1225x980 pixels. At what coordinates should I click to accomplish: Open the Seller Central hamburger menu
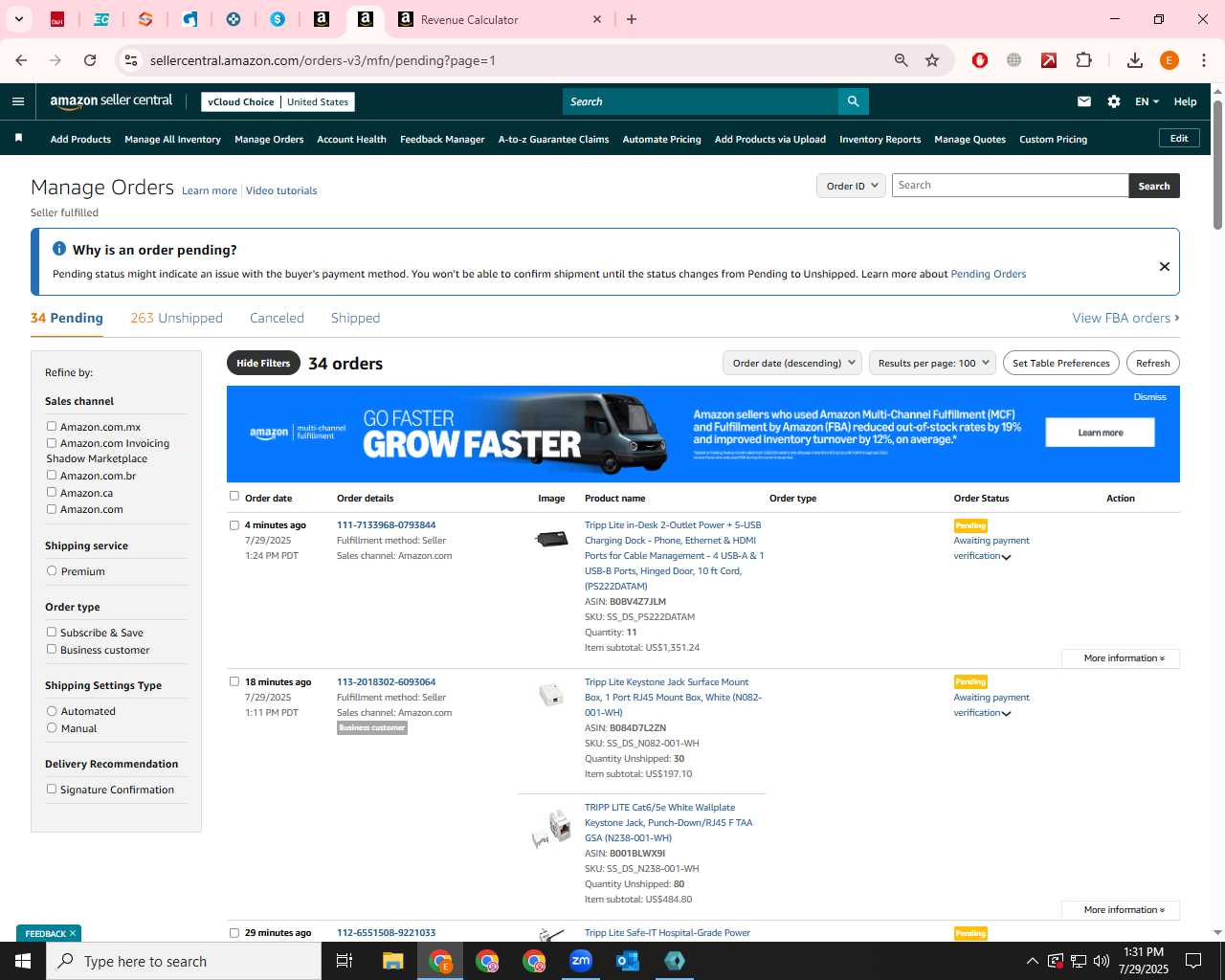18,101
